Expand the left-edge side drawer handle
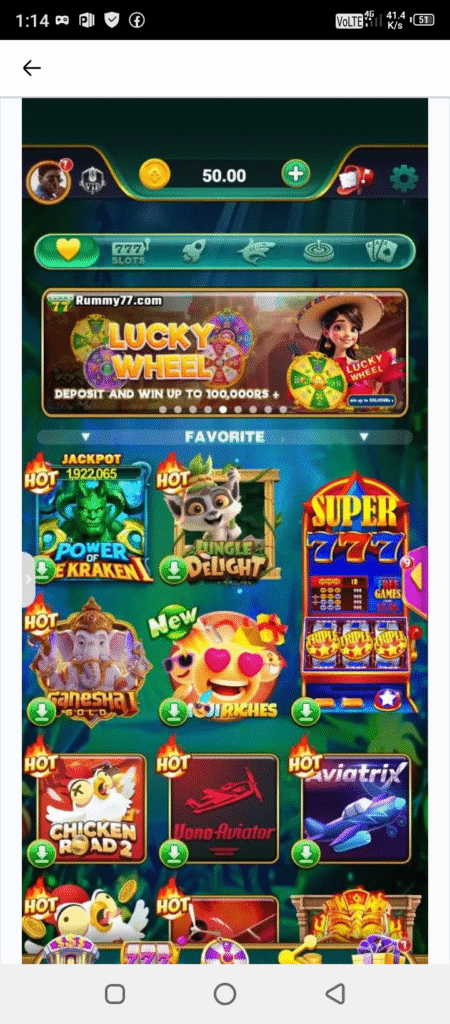This screenshot has height=1024, width=450. (x=28, y=579)
